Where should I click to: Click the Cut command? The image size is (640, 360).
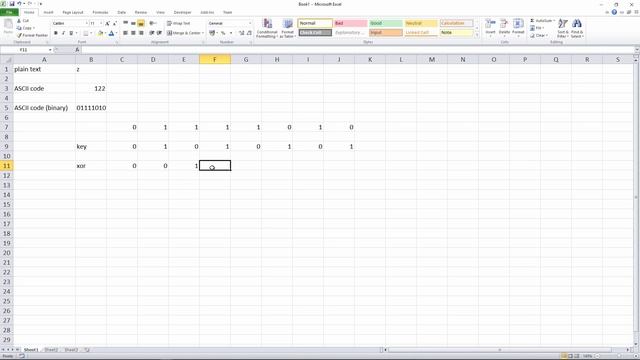tap(23, 21)
